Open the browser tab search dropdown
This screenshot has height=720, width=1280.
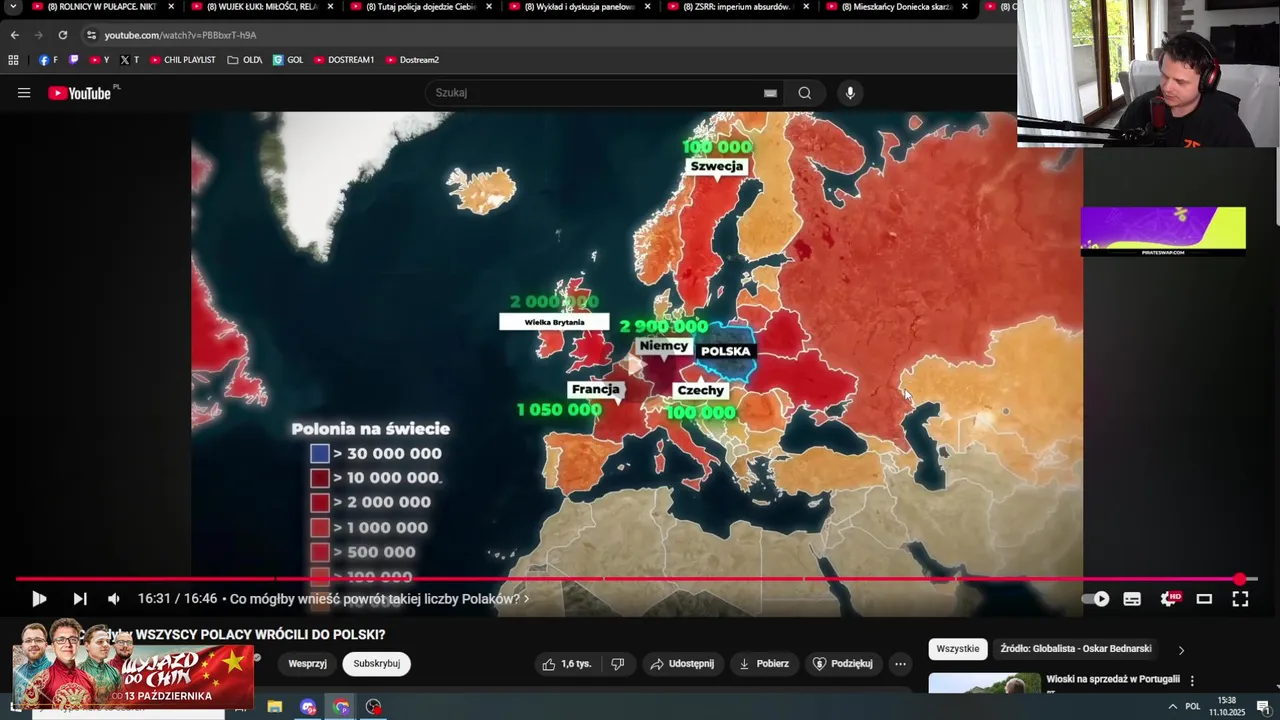pos(13,7)
